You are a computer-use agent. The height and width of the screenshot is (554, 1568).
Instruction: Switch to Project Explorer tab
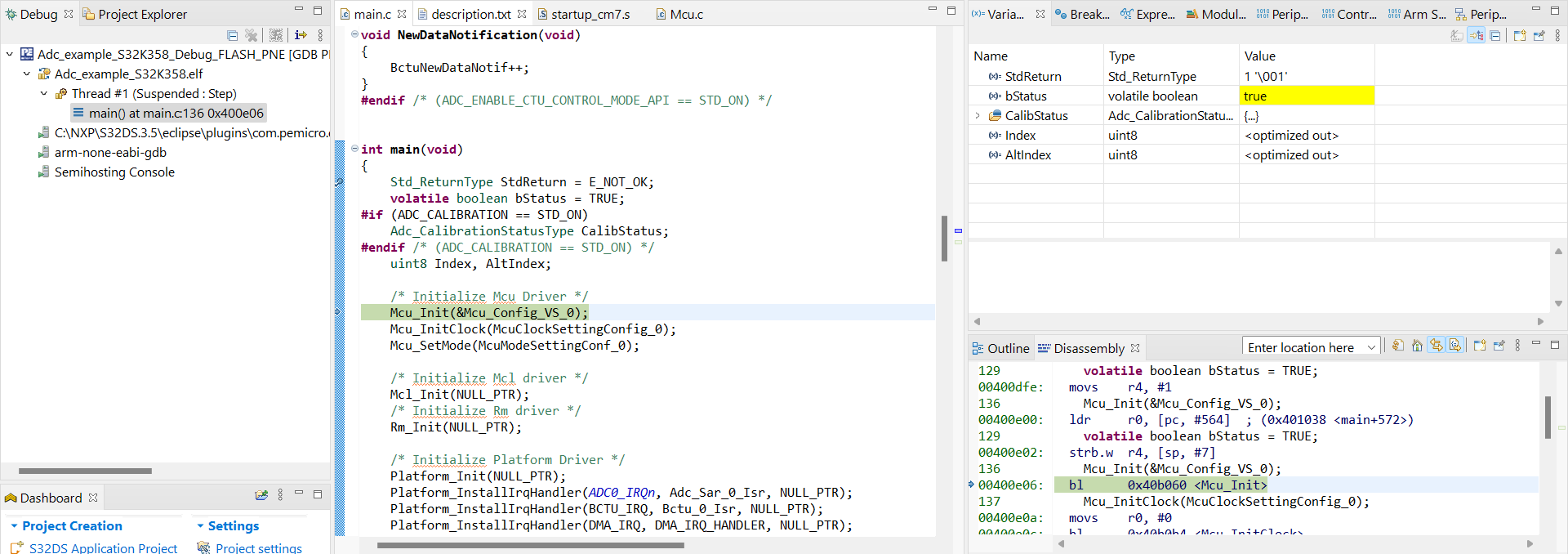point(135,14)
